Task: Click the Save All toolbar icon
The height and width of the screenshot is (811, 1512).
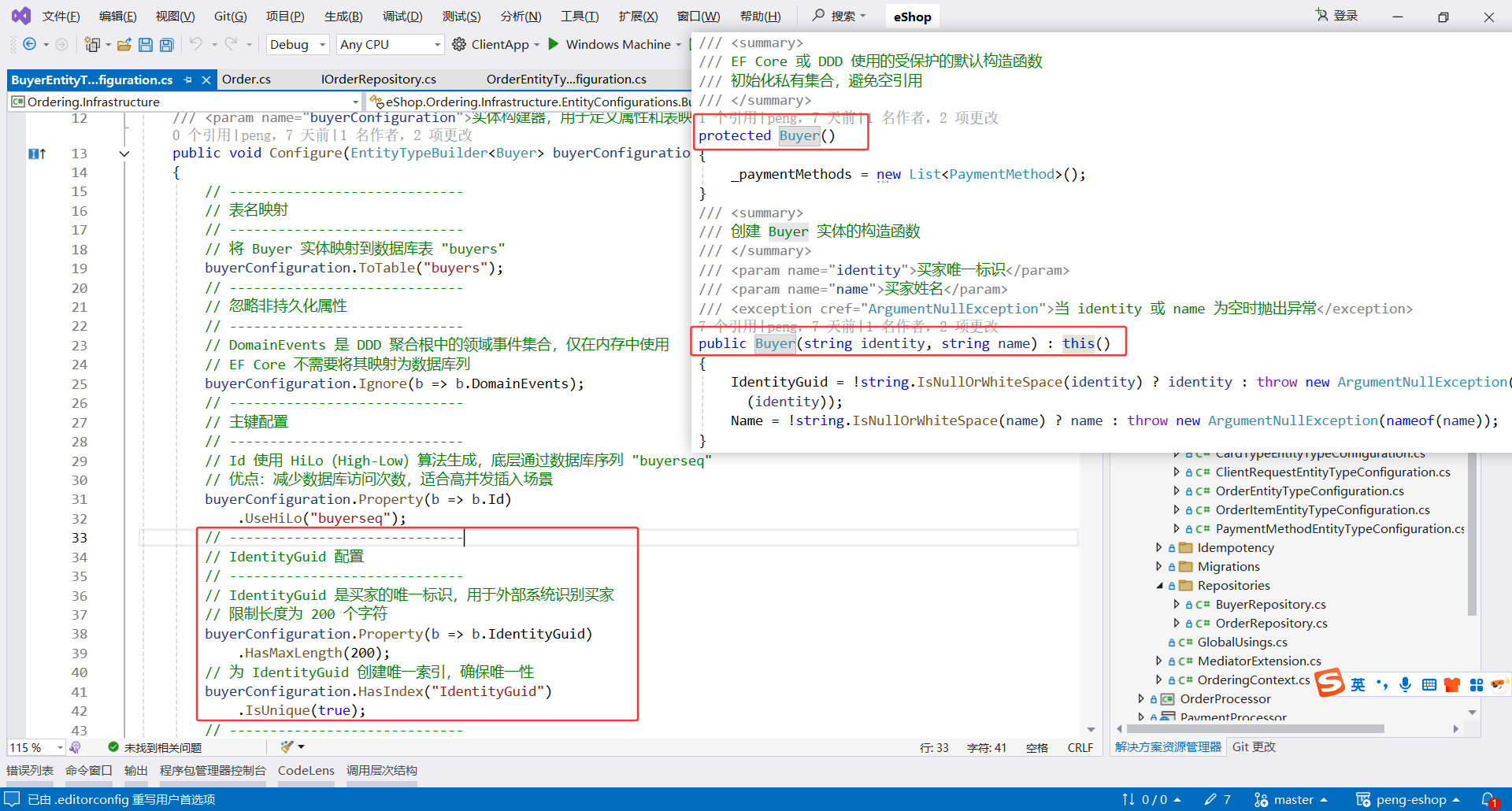Action: tap(166, 44)
